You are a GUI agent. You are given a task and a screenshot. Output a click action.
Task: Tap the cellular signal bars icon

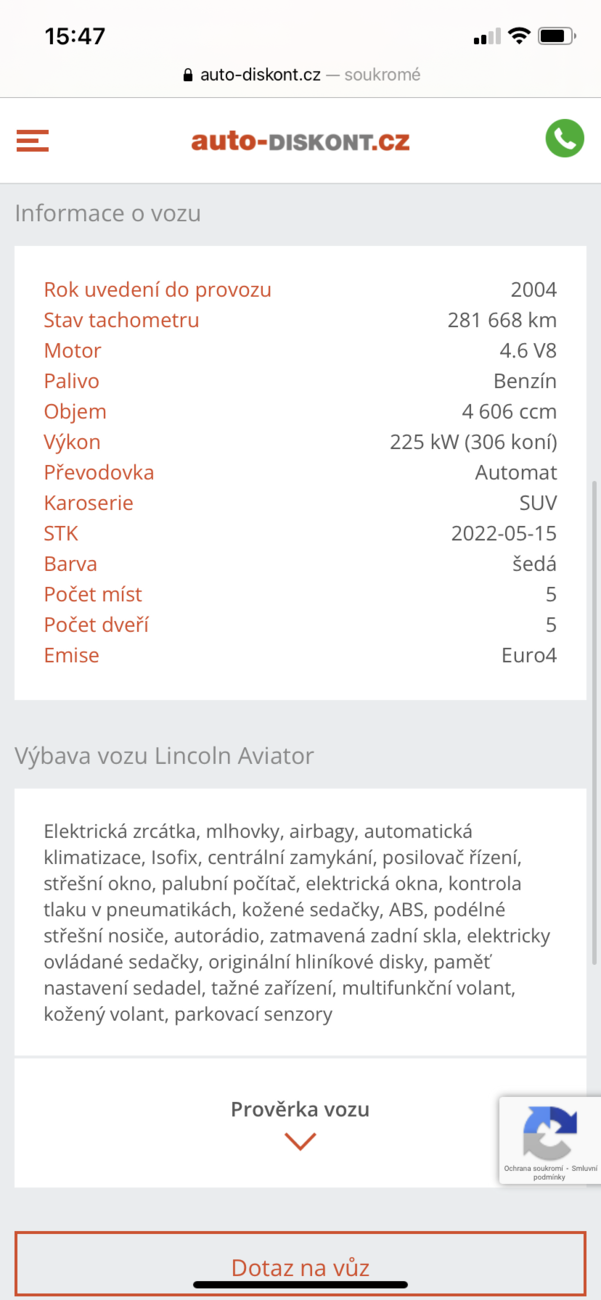(487, 37)
